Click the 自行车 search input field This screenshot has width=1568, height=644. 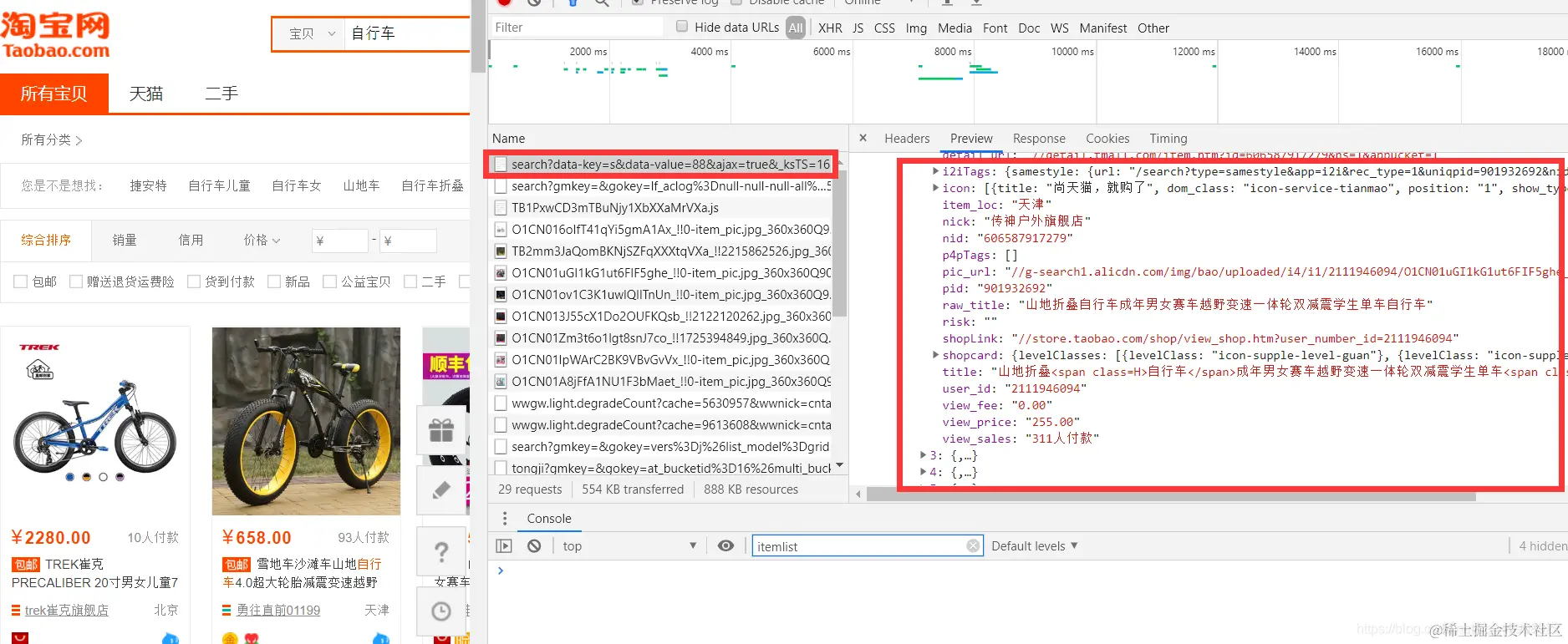coord(408,34)
